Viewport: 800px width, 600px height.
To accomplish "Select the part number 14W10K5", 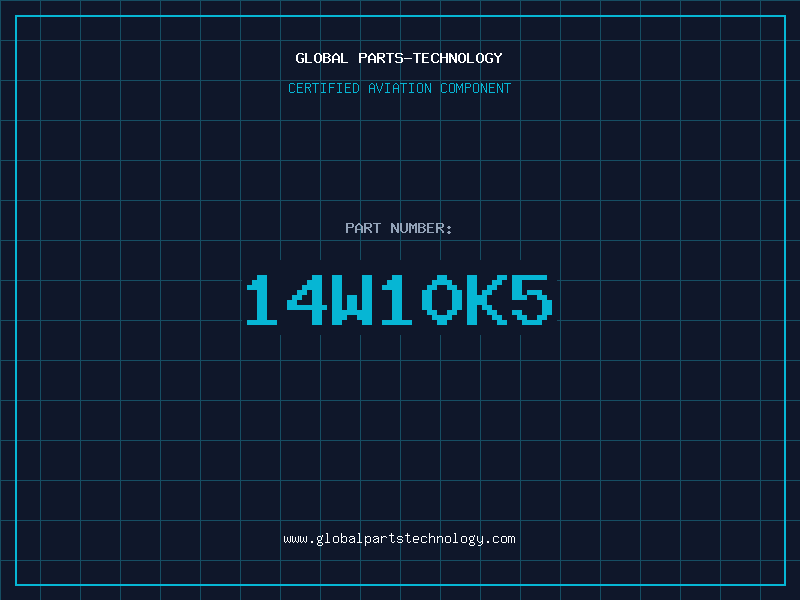I will [x=399, y=299].
